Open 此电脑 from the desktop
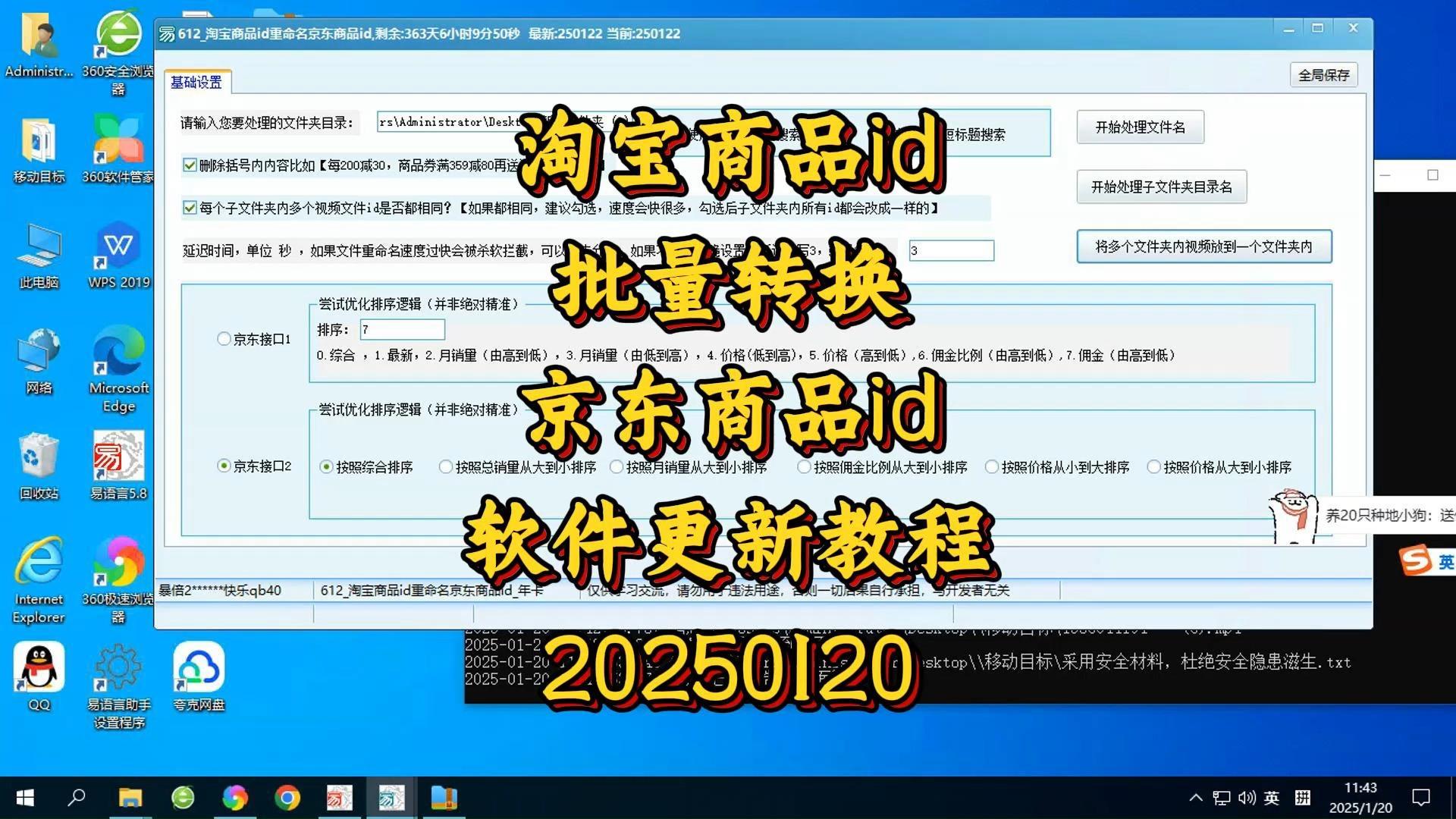The image size is (1456, 819). [38, 246]
